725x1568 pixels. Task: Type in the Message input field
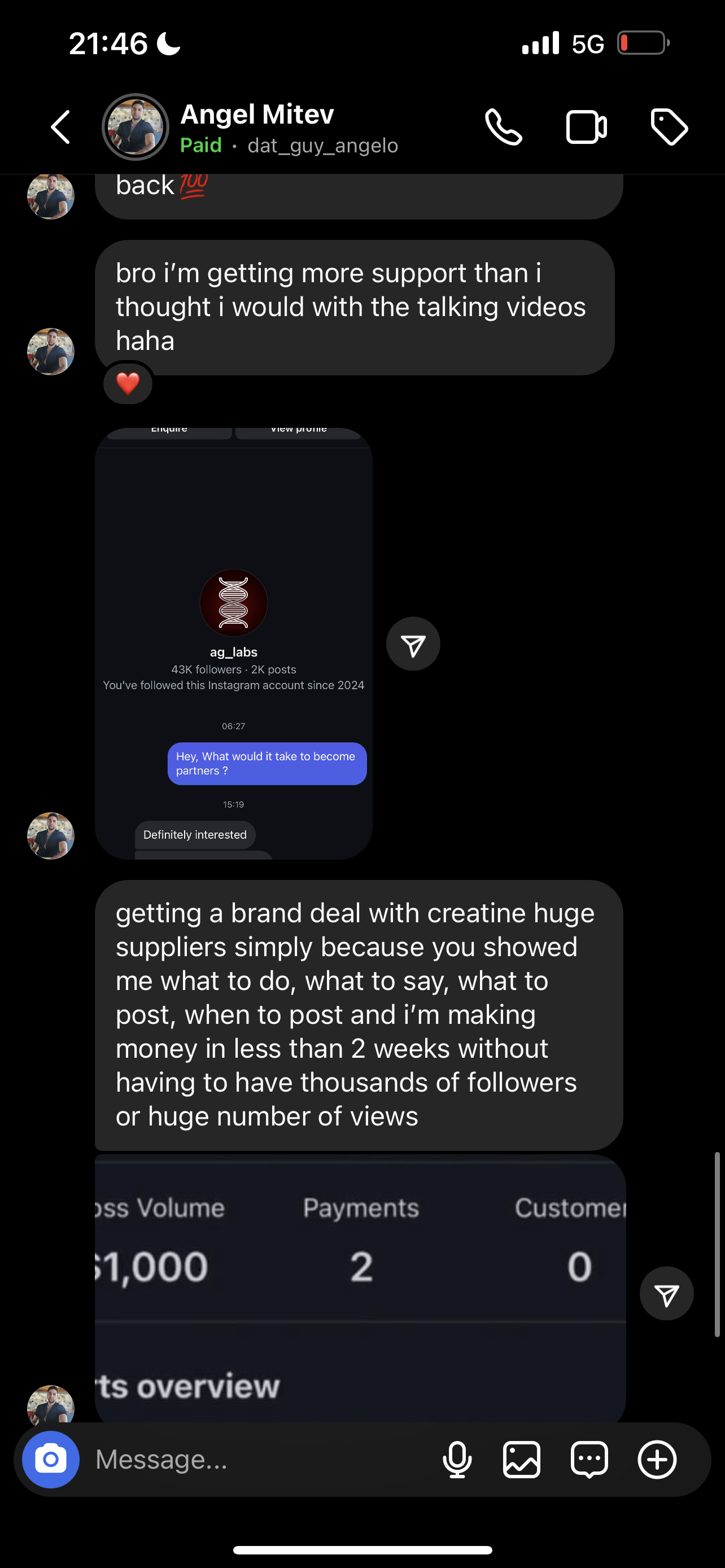[262, 1459]
